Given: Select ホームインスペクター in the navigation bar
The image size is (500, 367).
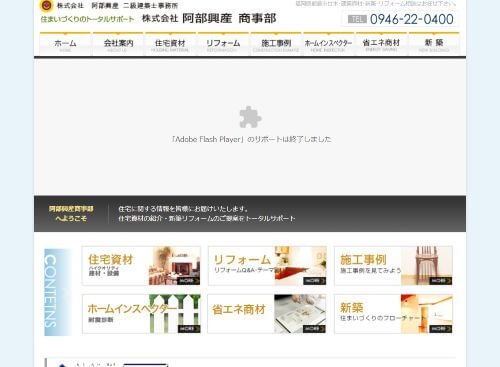Looking at the screenshot, I should tap(328, 44).
